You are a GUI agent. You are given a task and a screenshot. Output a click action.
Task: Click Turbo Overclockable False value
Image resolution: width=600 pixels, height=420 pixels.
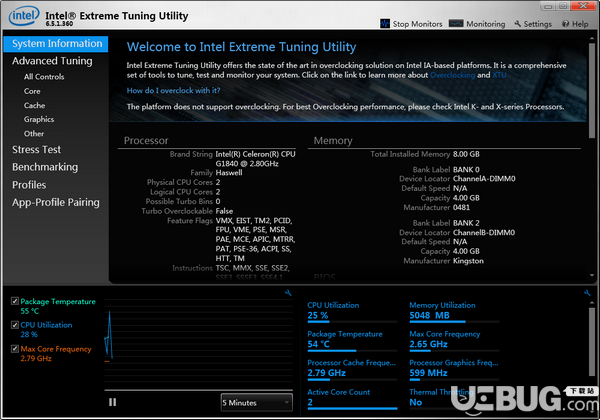point(224,211)
